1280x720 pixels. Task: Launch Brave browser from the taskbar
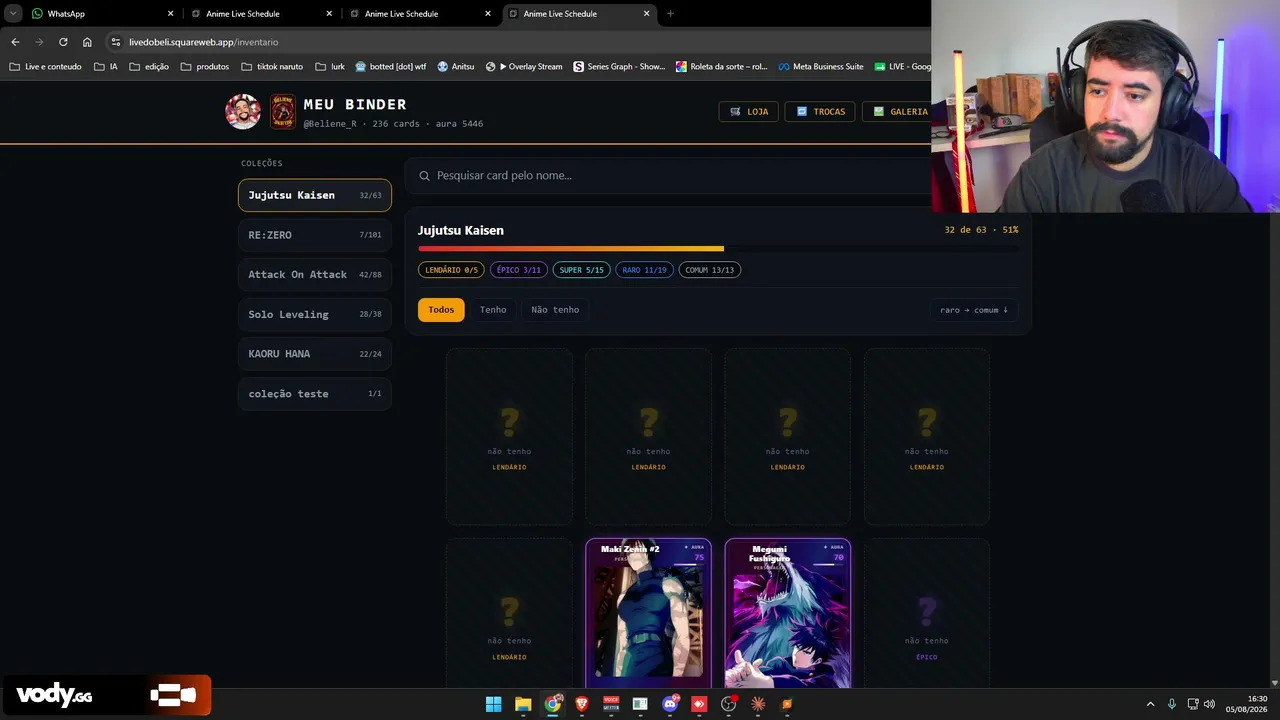582,704
